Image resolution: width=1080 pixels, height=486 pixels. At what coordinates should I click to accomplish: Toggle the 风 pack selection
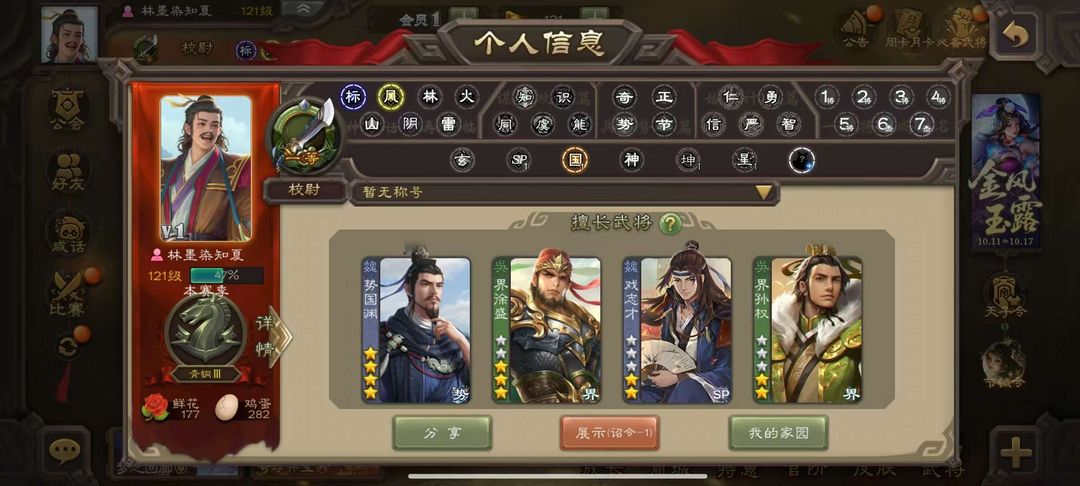click(x=391, y=97)
